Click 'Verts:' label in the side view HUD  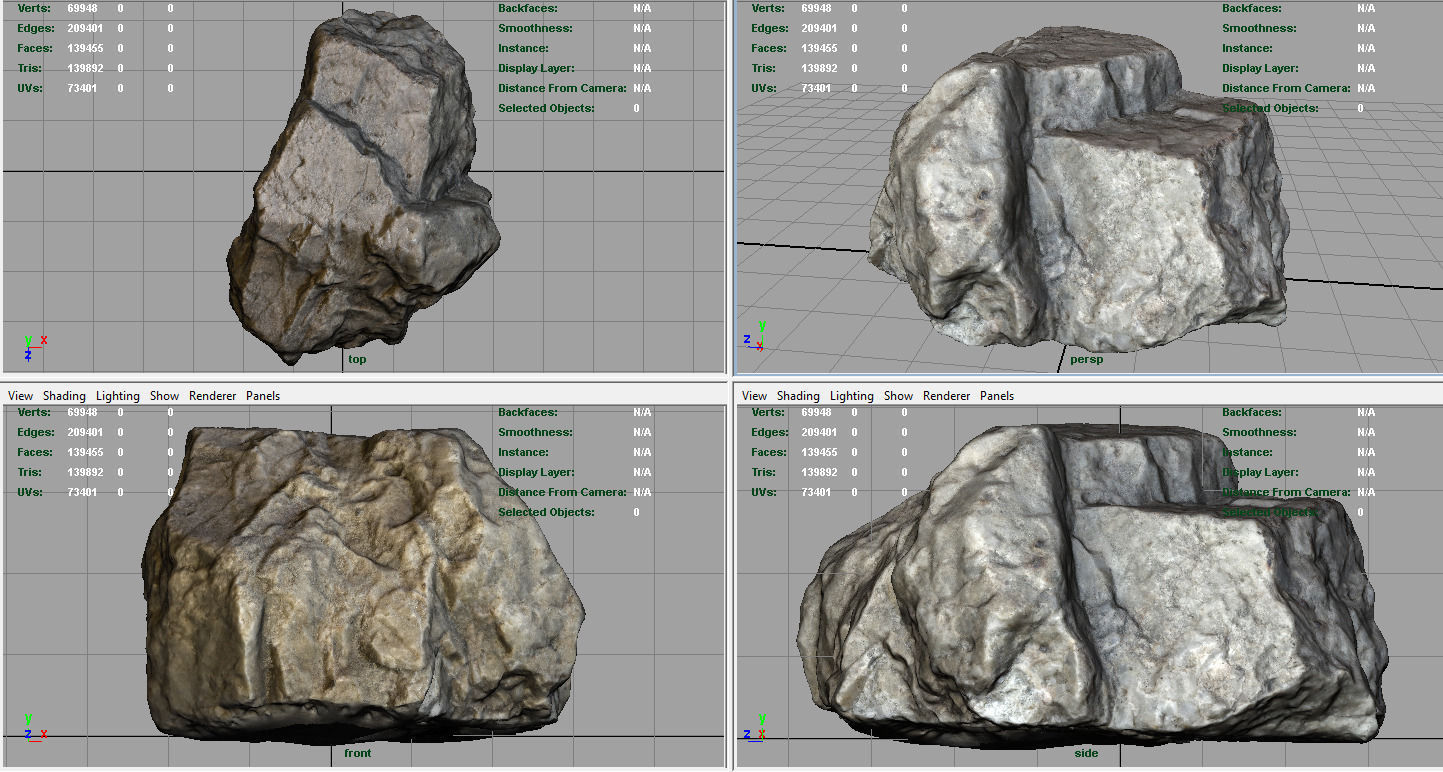(x=767, y=412)
